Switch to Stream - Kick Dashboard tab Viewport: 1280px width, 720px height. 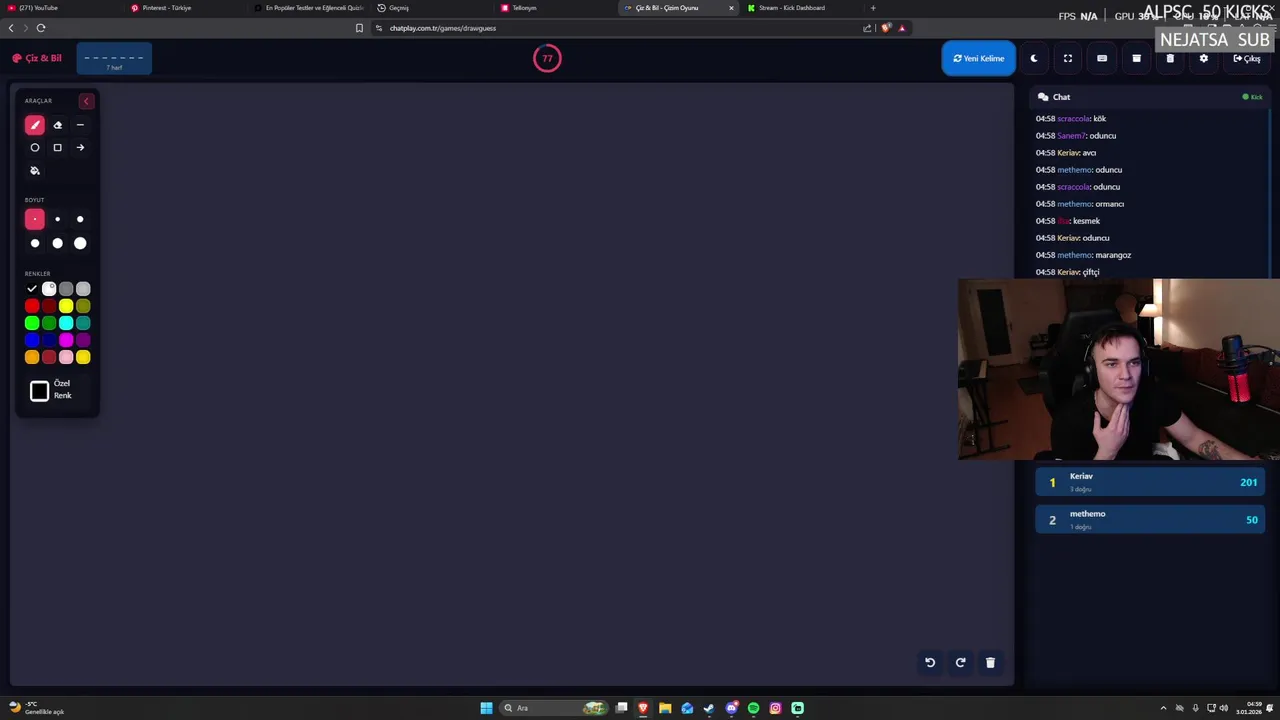click(800, 8)
